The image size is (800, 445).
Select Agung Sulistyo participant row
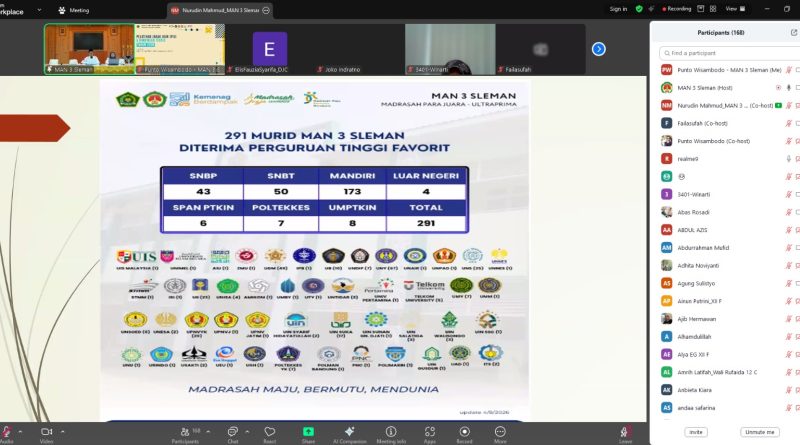[x=730, y=283]
